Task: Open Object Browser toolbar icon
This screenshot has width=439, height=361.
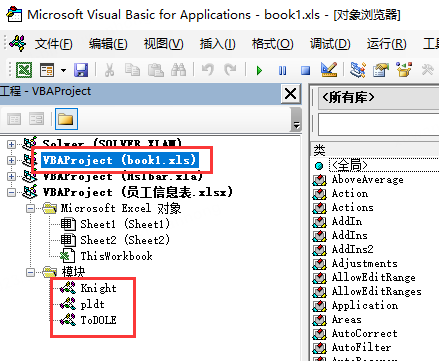Action: pyautogui.click(x=404, y=70)
